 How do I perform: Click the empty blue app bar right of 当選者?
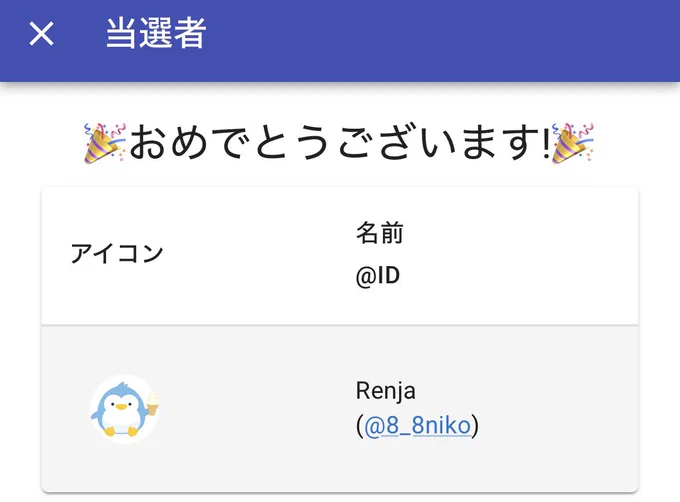[x=442, y=41]
